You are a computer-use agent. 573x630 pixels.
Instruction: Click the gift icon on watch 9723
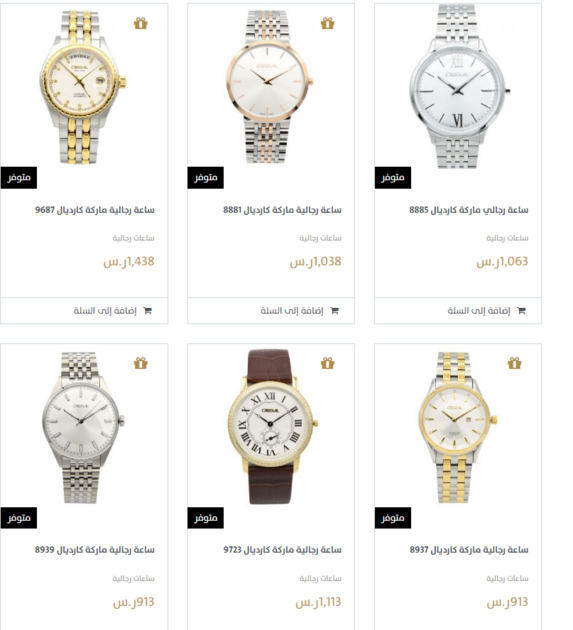(x=327, y=363)
